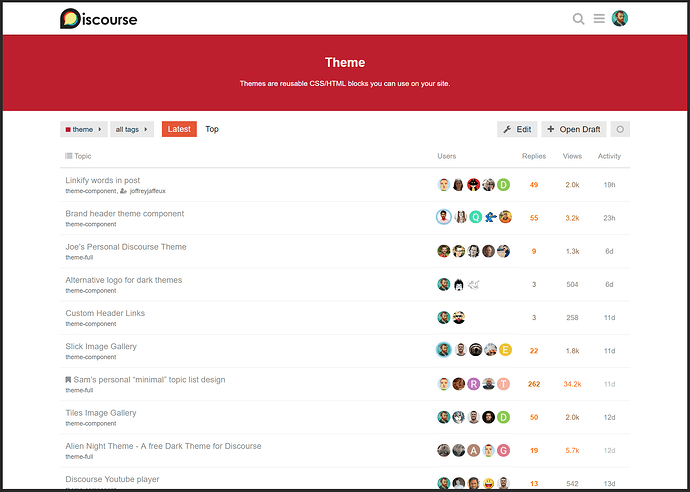The image size is (690, 492).
Task: Click the Mega Man avatar in Brand header row
Action: (491, 217)
